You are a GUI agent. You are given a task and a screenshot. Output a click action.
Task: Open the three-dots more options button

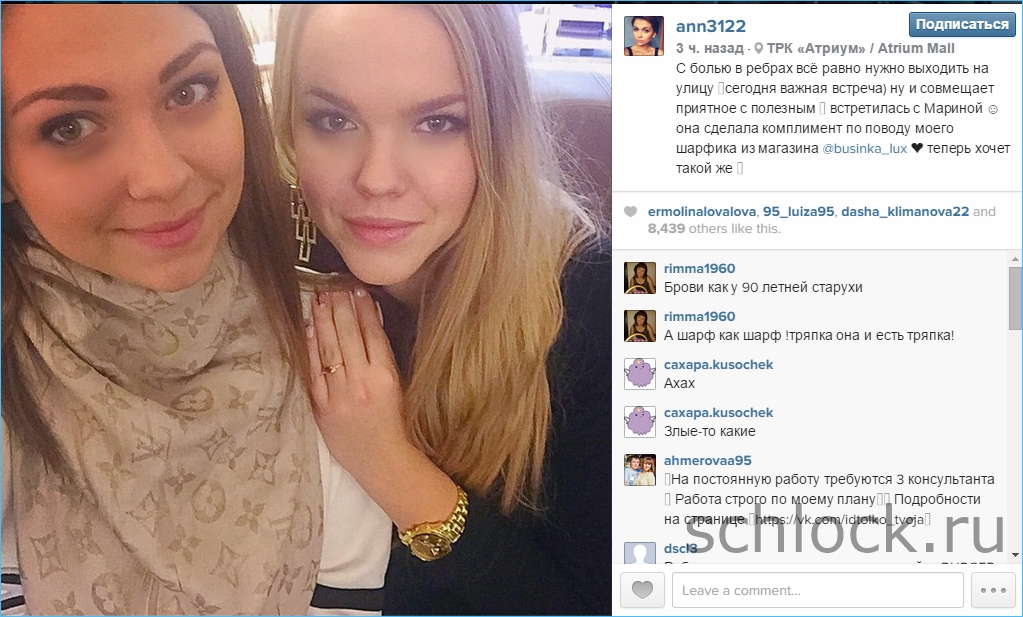993,590
